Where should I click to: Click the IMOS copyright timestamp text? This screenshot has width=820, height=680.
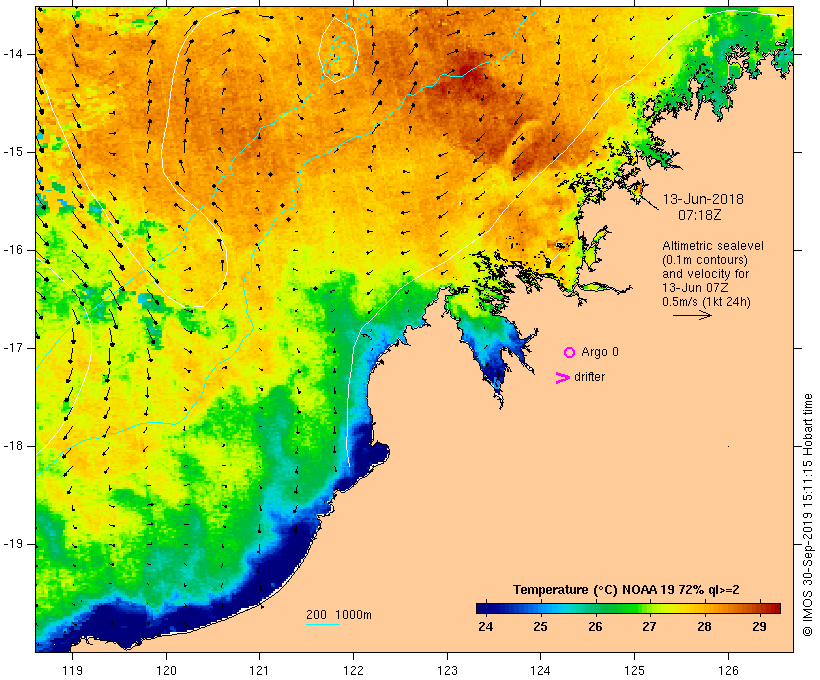(807, 515)
